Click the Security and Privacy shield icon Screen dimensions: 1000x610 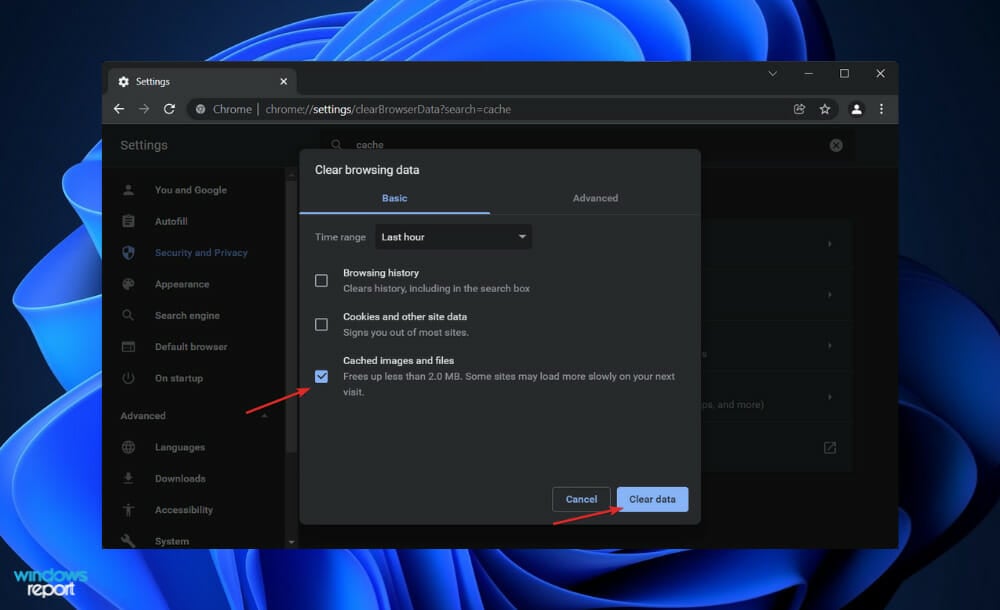coord(128,253)
